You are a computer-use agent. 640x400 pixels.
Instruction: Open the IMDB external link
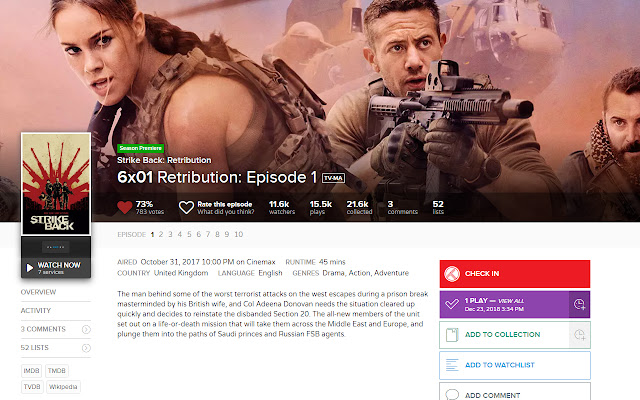[x=31, y=371]
